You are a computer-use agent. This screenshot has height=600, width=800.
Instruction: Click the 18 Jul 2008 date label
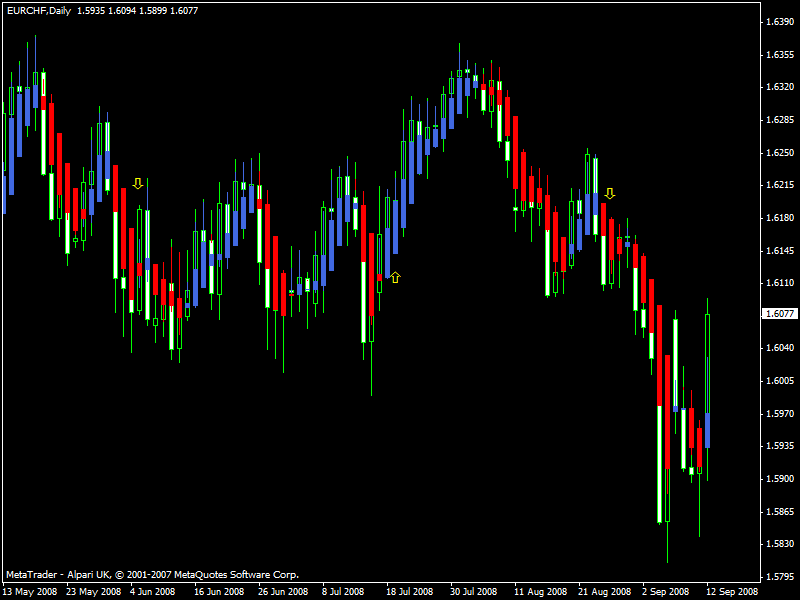click(409, 592)
